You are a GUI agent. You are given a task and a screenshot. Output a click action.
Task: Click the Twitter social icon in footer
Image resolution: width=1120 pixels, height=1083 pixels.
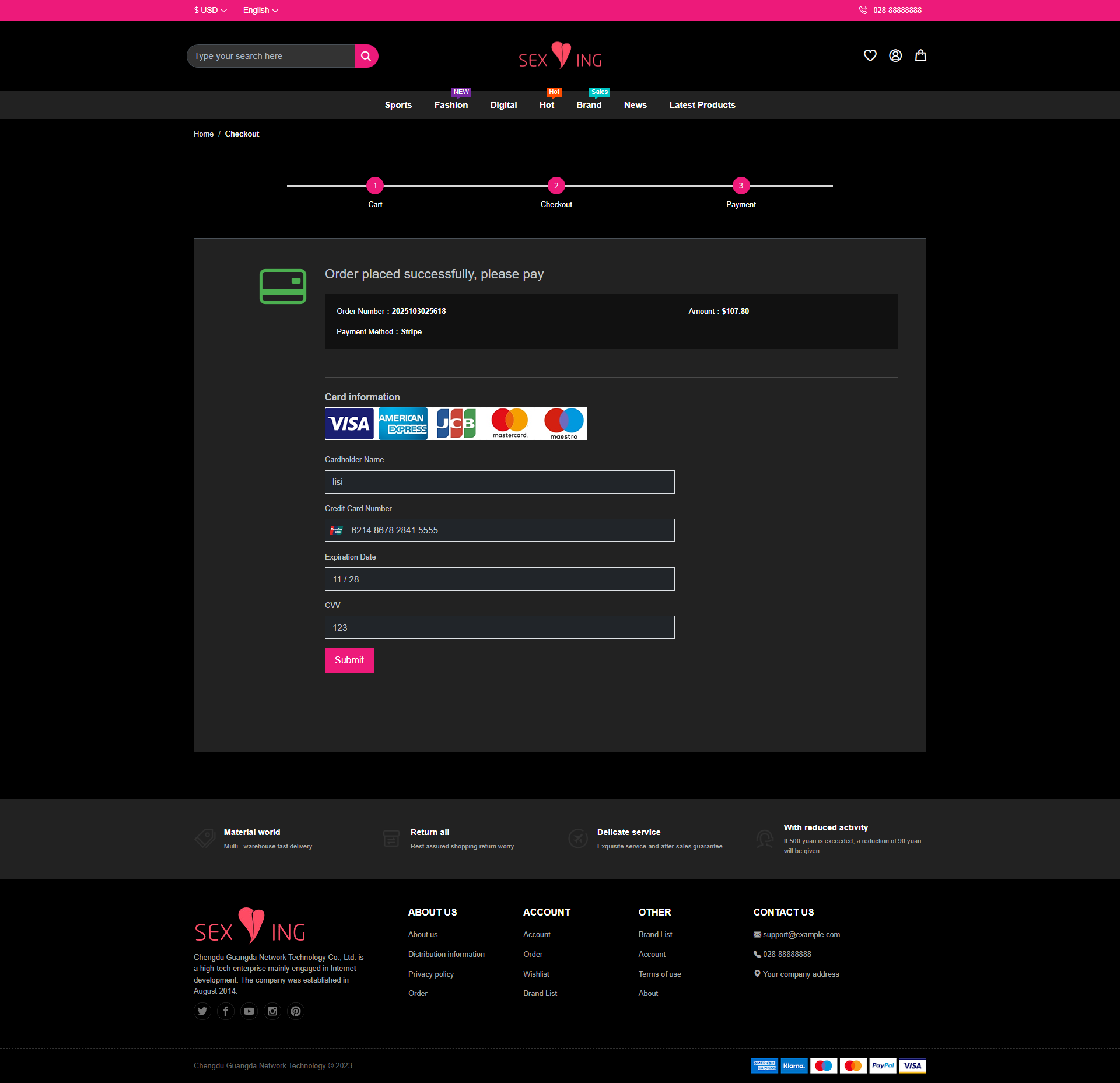pyautogui.click(x=202, y=1011)
